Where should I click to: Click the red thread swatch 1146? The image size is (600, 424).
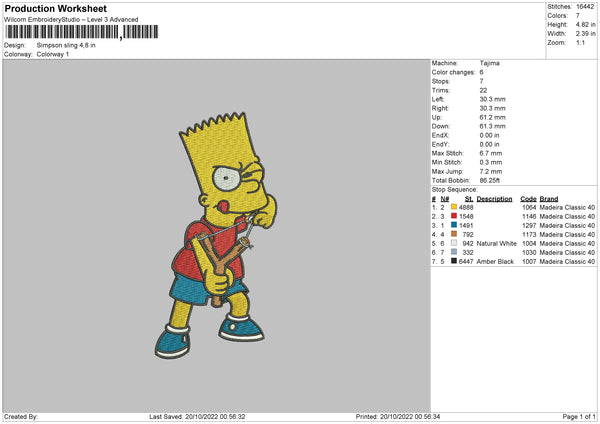[x=454, y=216]
